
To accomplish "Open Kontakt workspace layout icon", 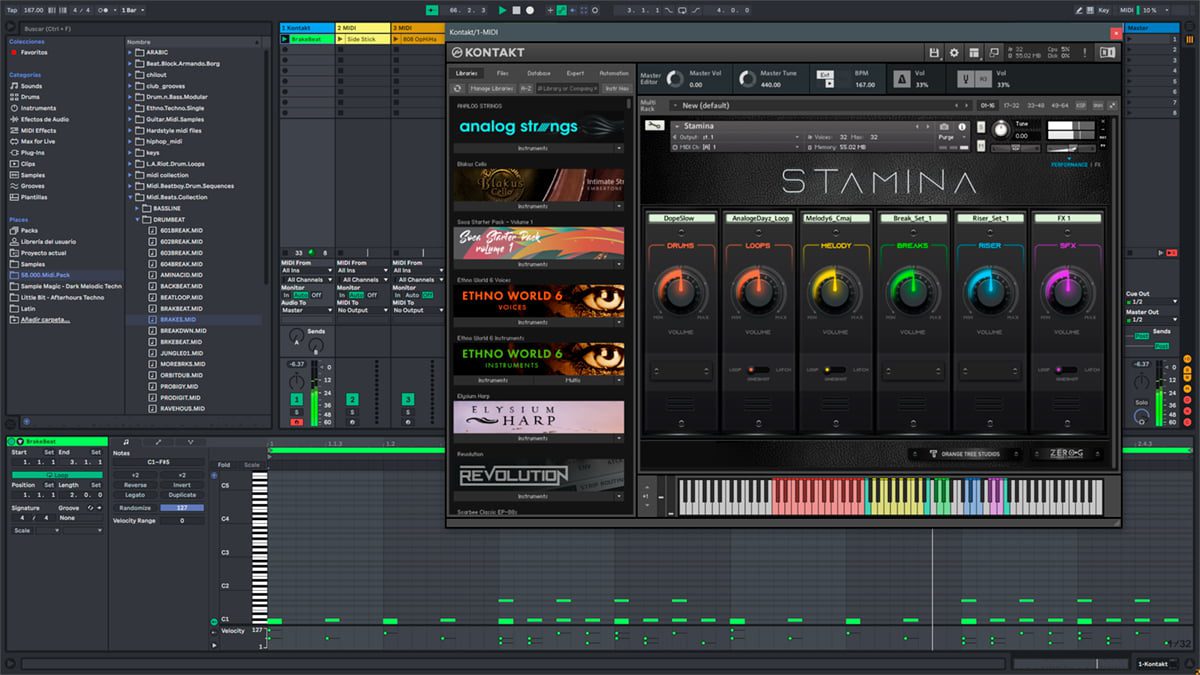I will [974, 52].
